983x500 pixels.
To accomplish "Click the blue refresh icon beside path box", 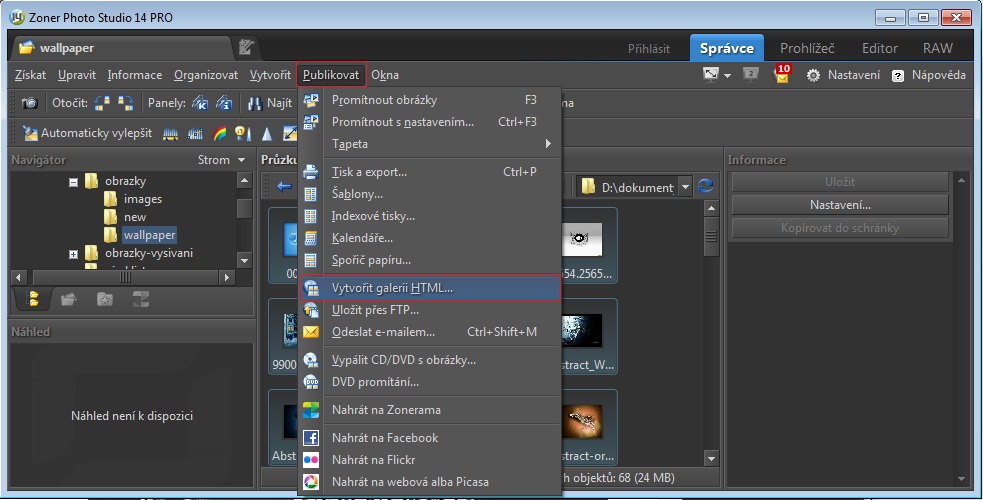I will [706, 186].
